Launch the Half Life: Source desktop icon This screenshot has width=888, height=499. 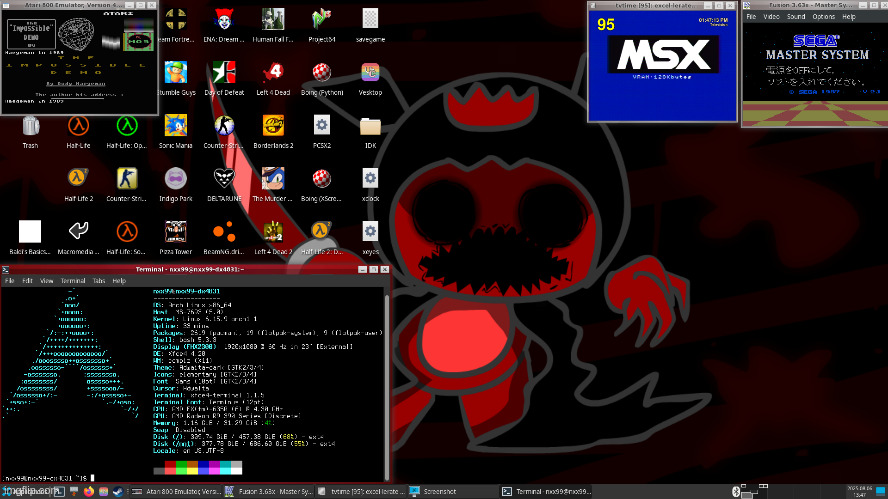point(127,232)
